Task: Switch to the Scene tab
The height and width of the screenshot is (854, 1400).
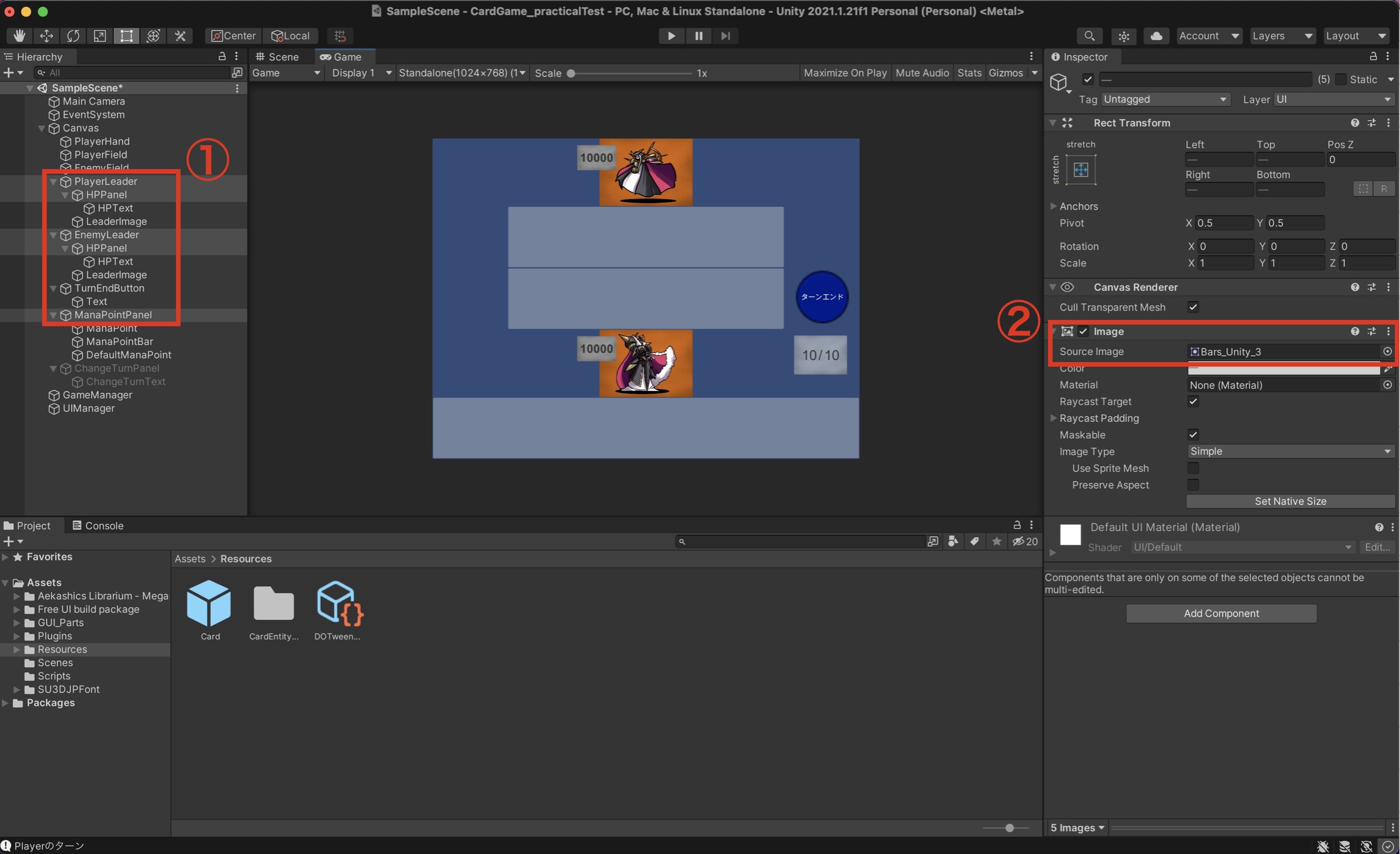Action: pos(277,56)
